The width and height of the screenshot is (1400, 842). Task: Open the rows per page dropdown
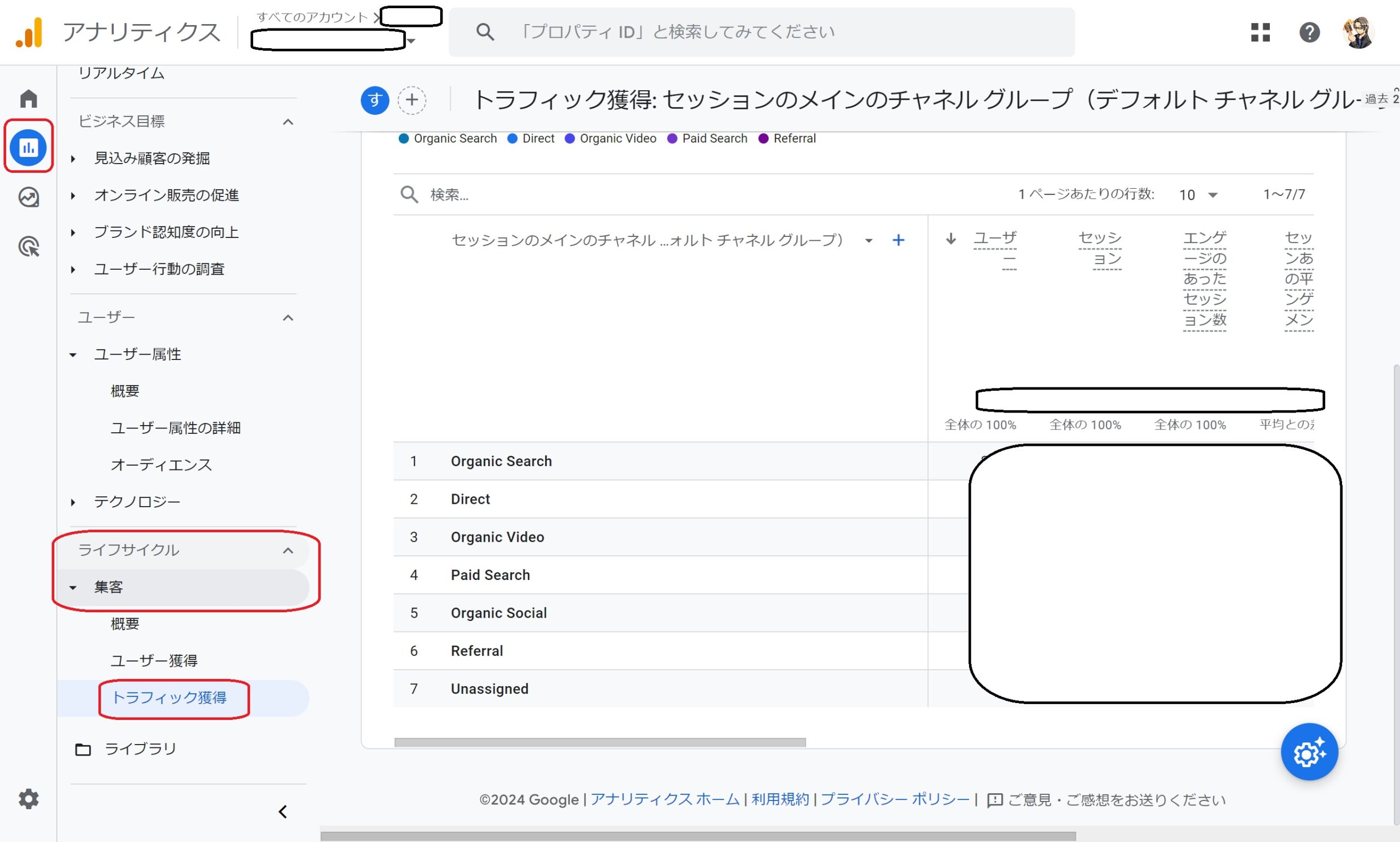1198,195
